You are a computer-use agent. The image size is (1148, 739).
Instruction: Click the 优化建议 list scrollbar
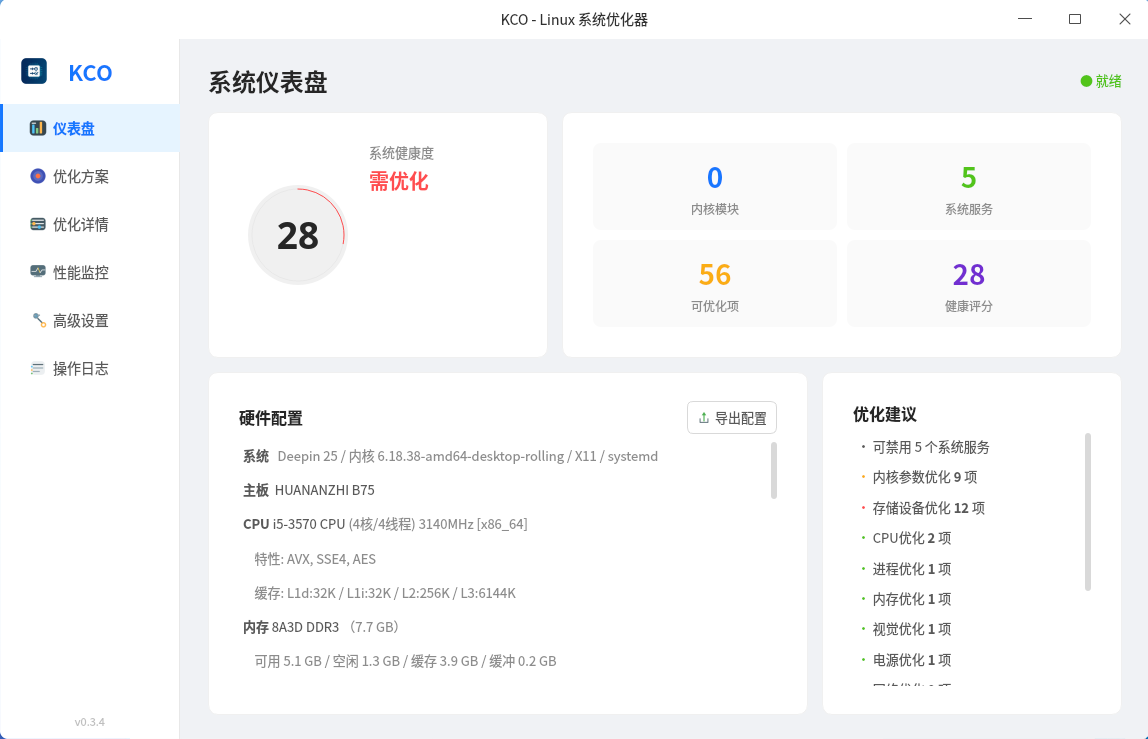point(1088,511)
